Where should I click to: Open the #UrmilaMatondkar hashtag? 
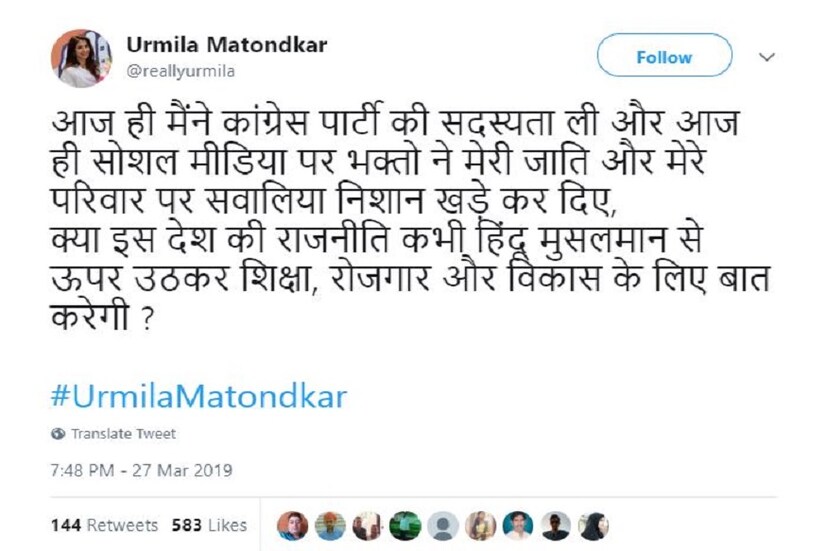(198, 396)
